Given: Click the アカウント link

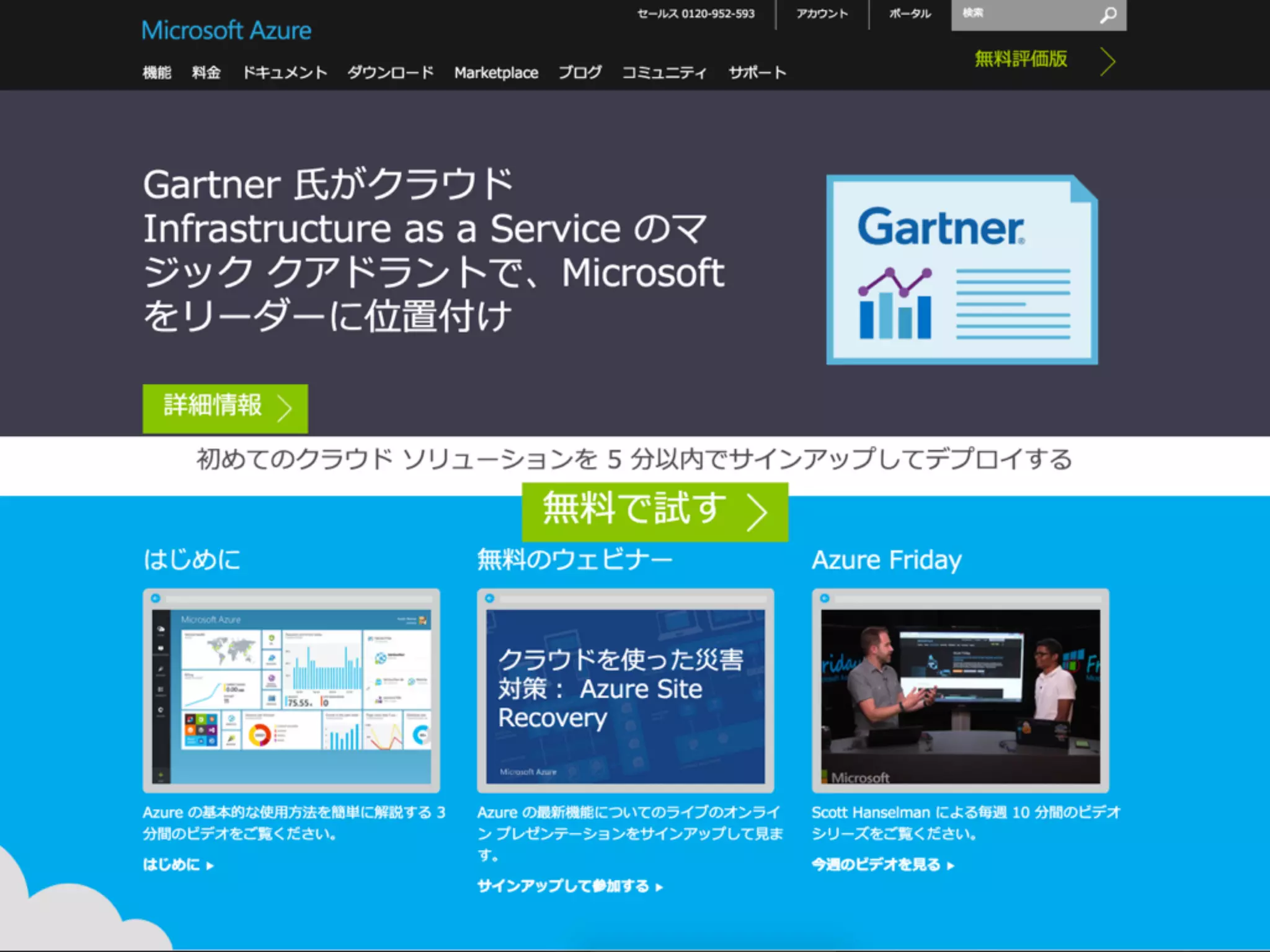Looking at the screenshot, I should tap(822, 14).
